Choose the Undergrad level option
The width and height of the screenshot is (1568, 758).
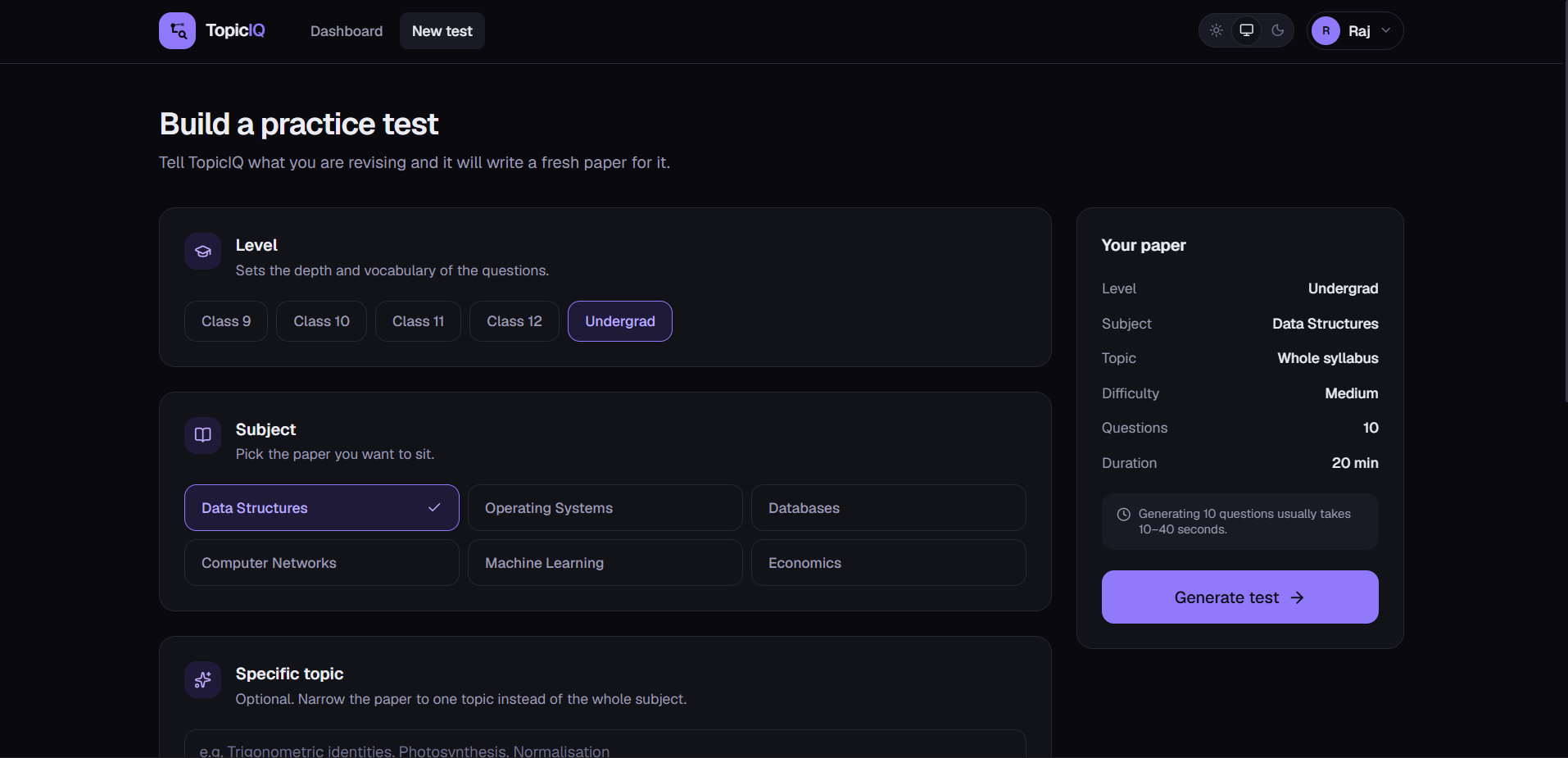tap(620, 321)
